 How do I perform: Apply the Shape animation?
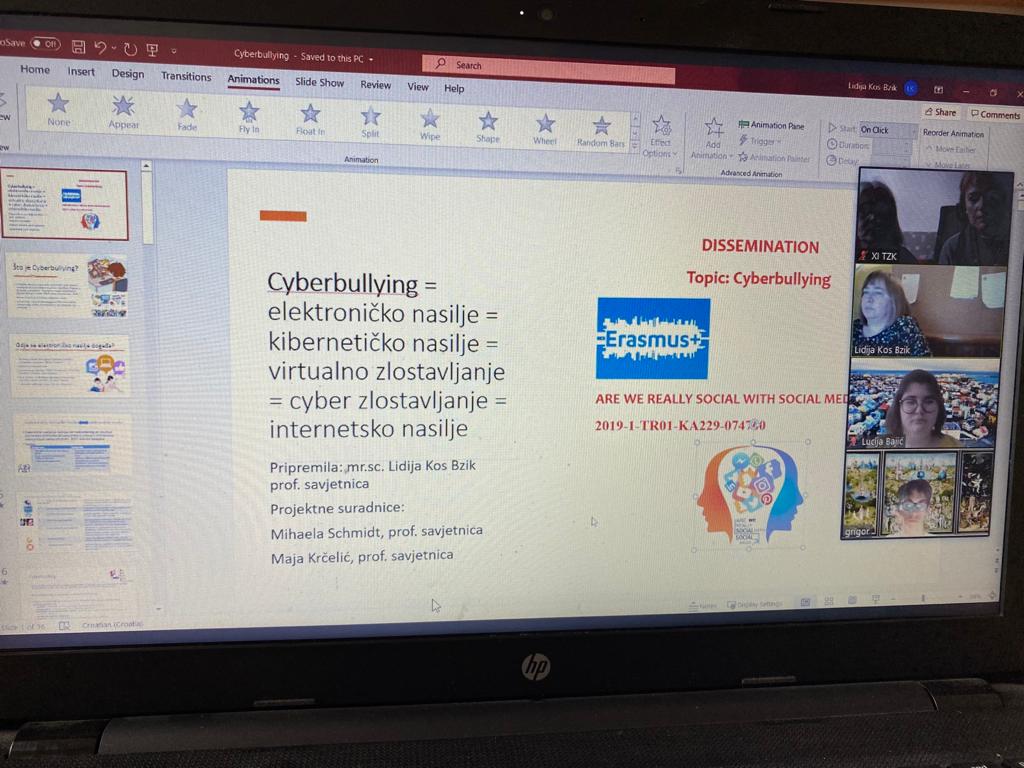click(488, 128)
